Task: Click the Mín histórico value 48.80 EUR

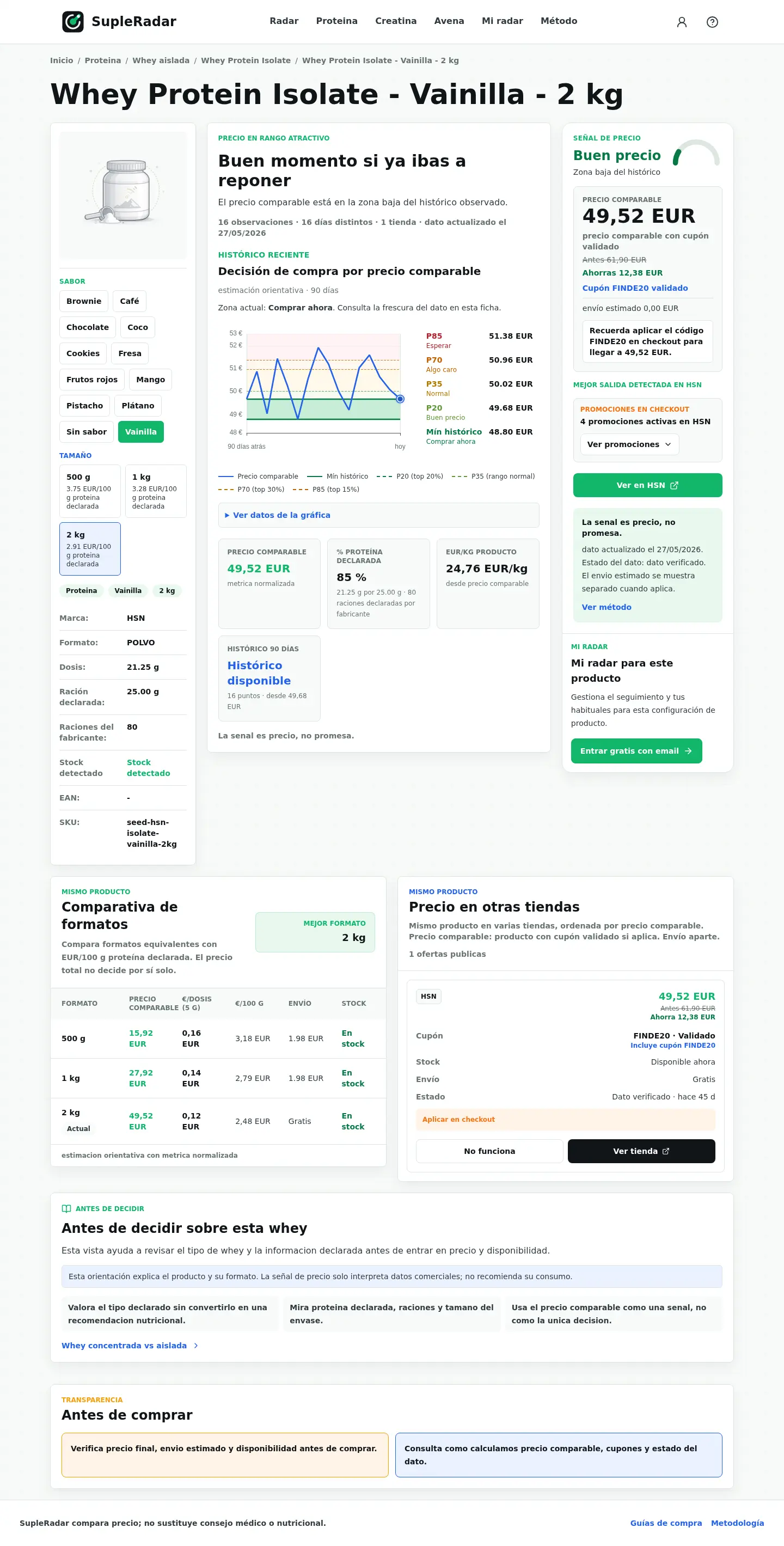Action: point(511,431)
